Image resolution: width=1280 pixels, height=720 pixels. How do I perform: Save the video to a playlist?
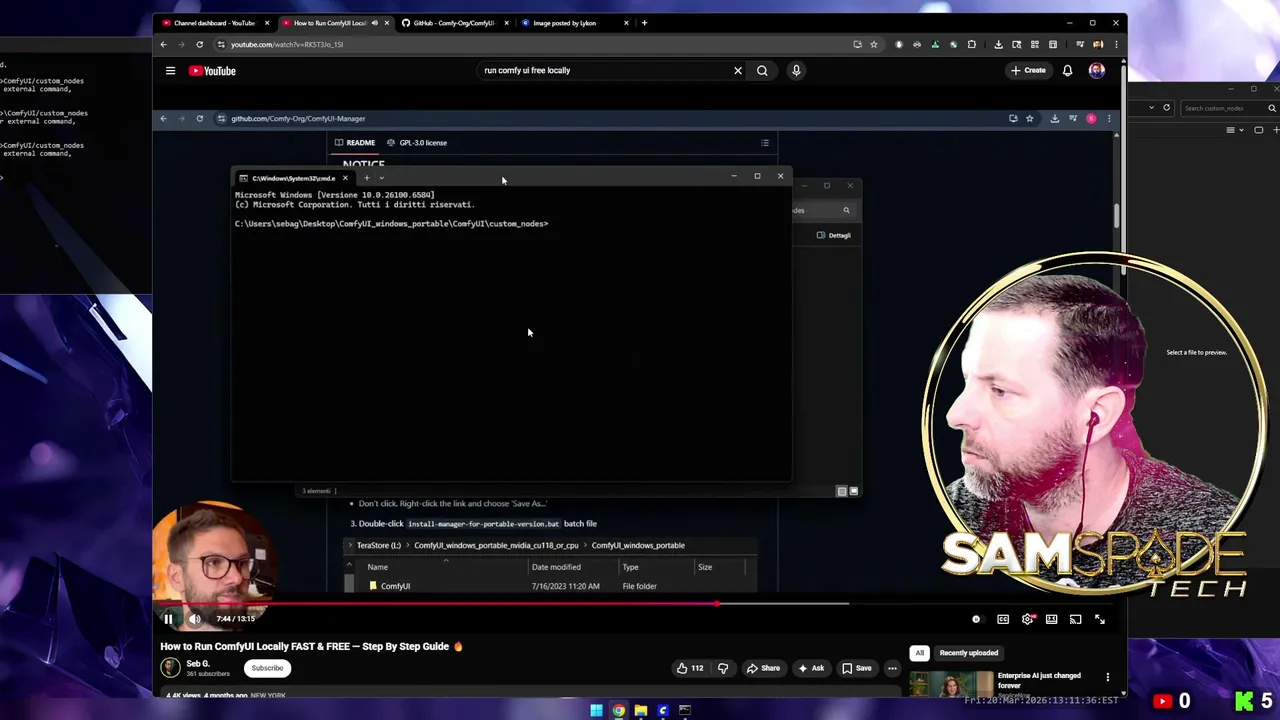856,668
